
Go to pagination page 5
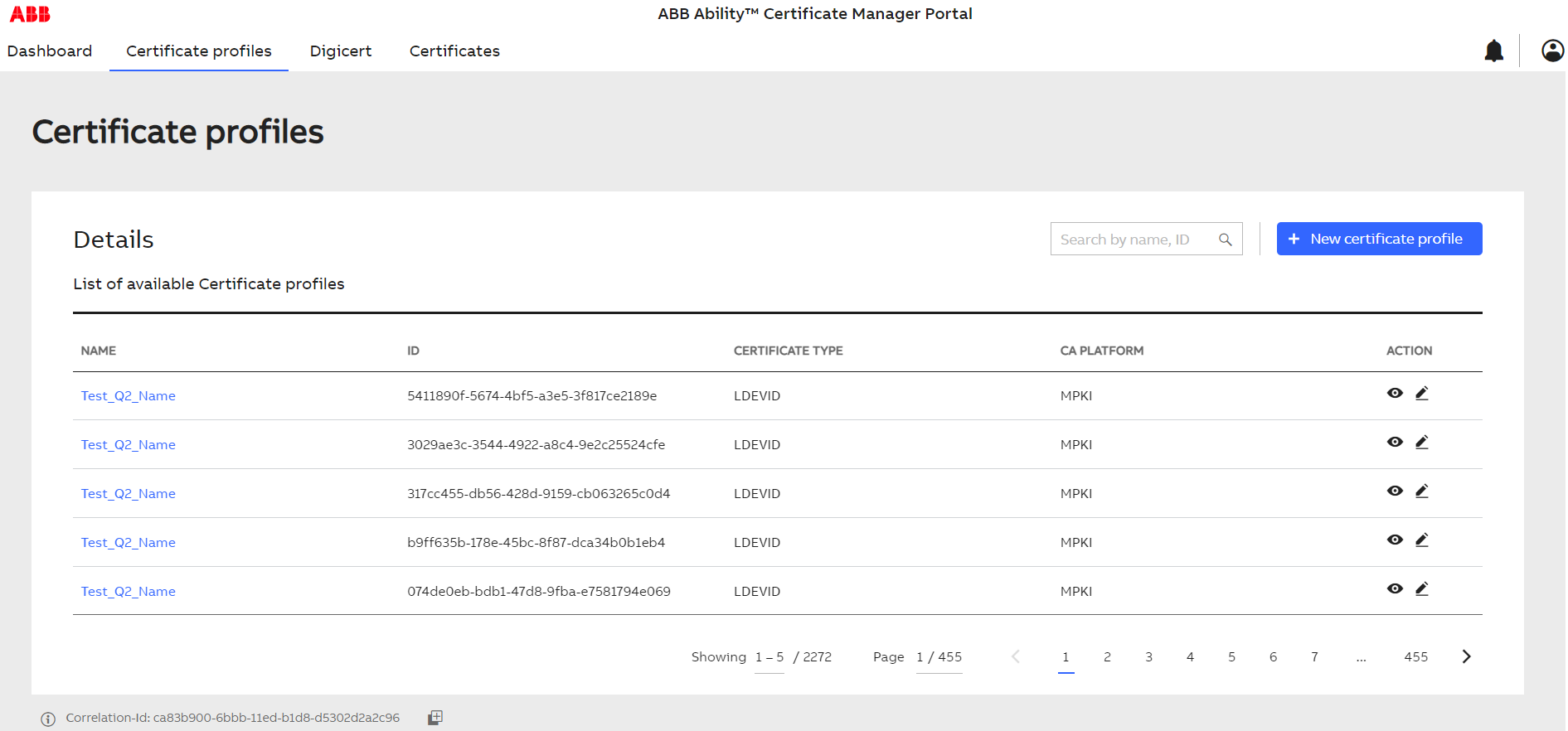tap(1231, 657)
